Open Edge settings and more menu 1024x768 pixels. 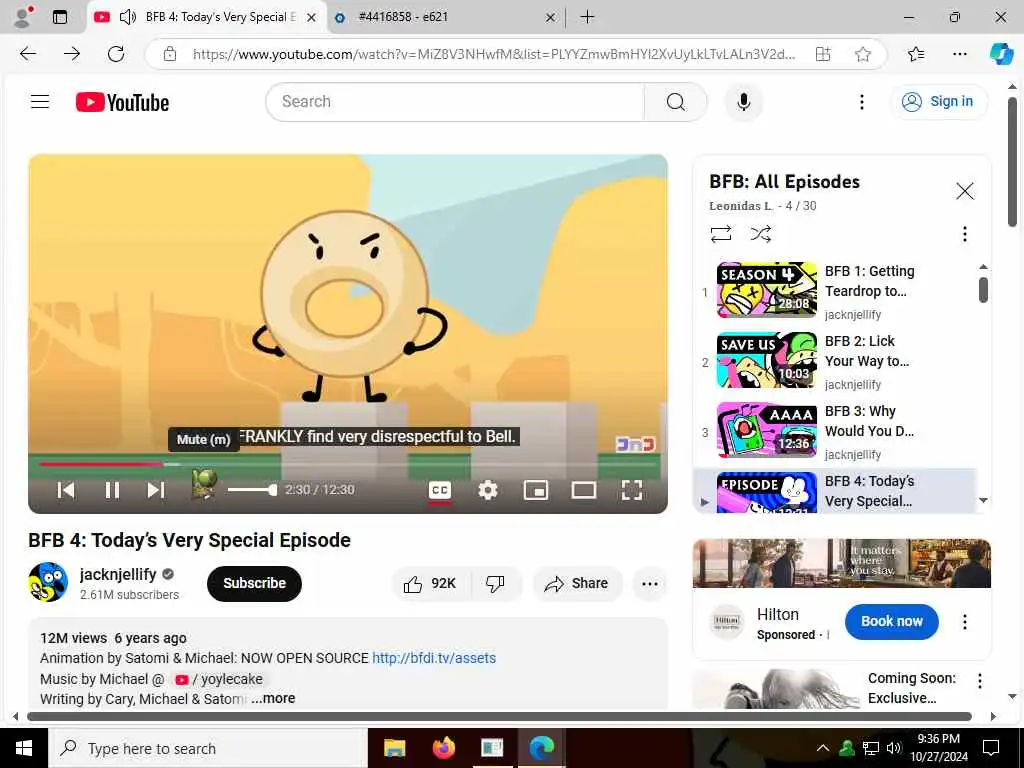coord(959,54)
